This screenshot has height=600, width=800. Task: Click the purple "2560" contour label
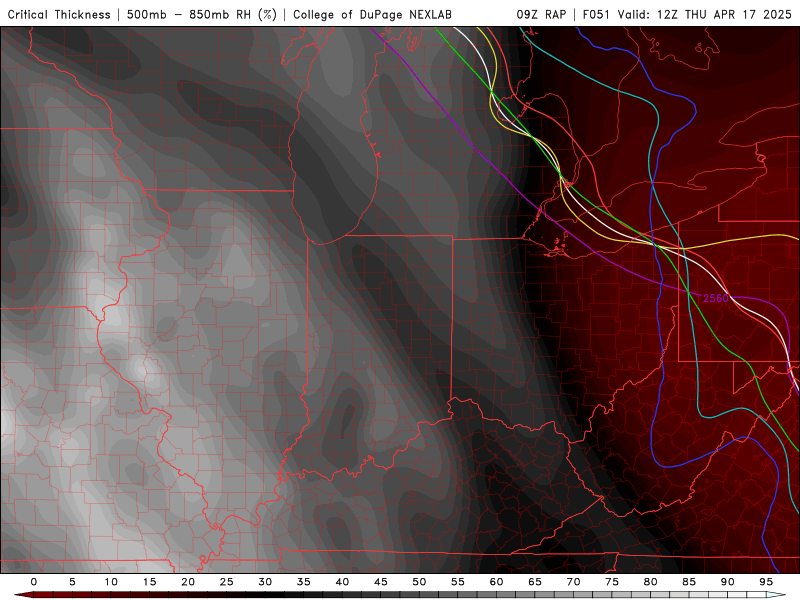click(x=716, y=298)
